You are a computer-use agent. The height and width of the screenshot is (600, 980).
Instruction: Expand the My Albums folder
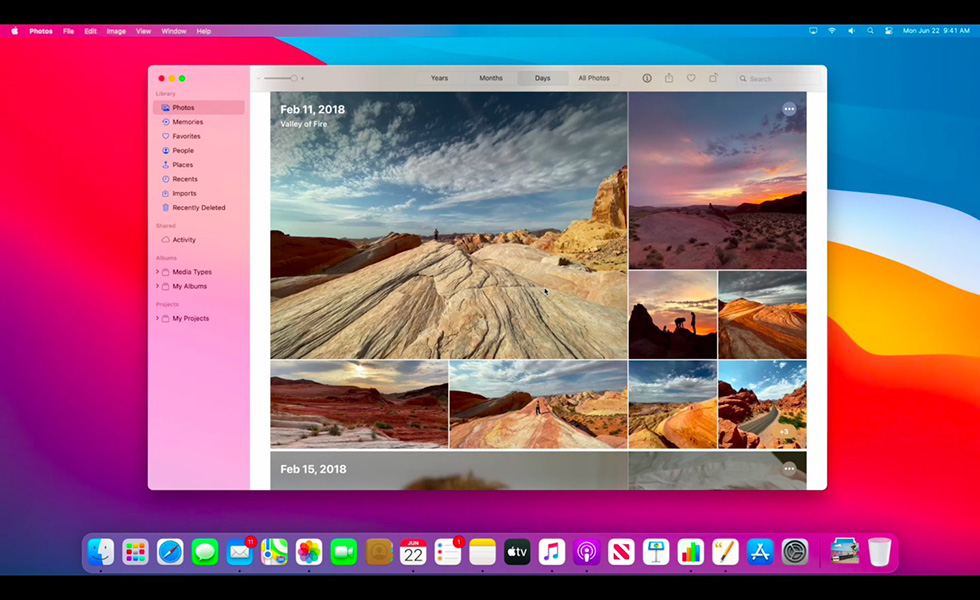point(157,286)
